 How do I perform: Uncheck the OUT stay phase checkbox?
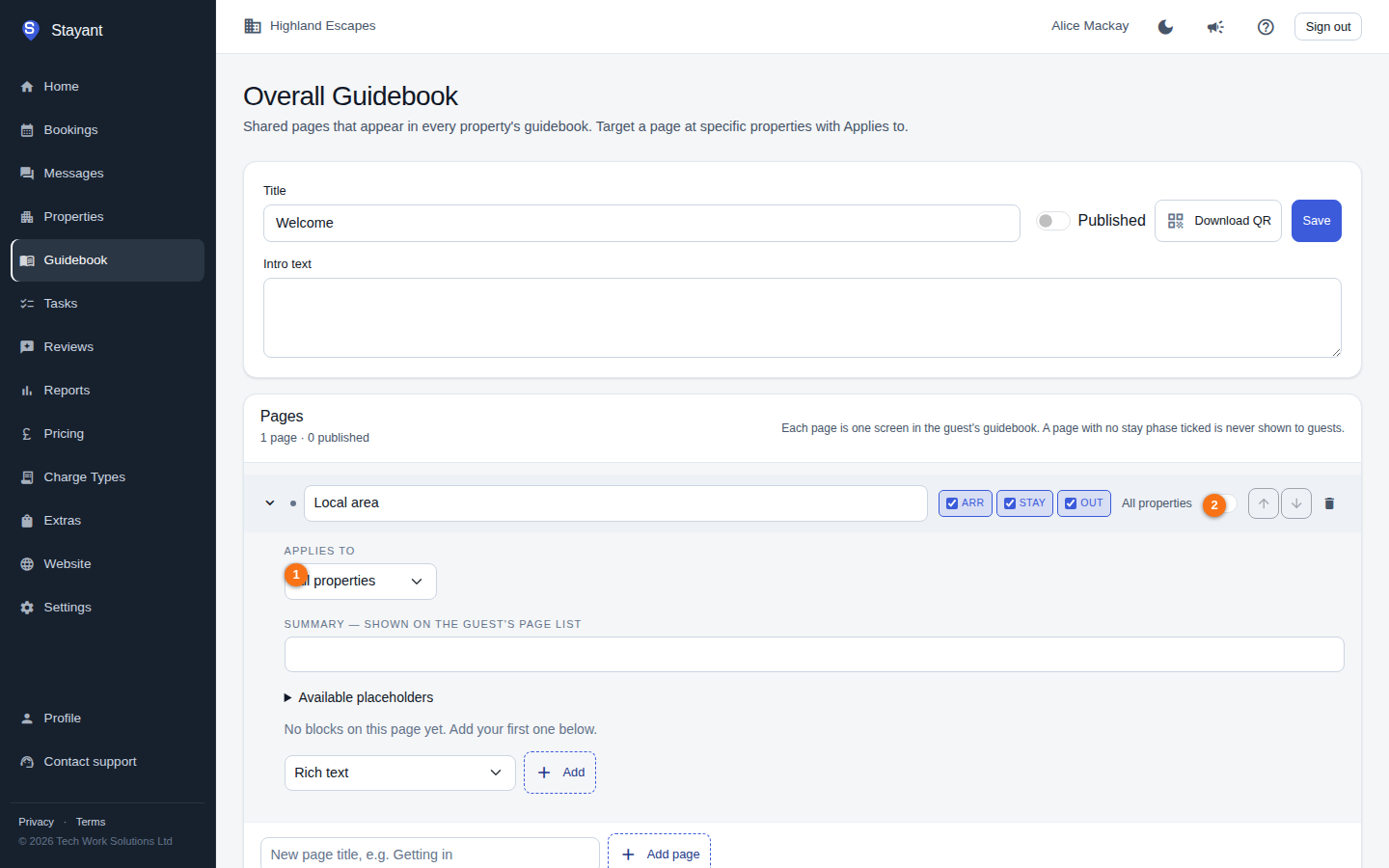click(1071, 503)
